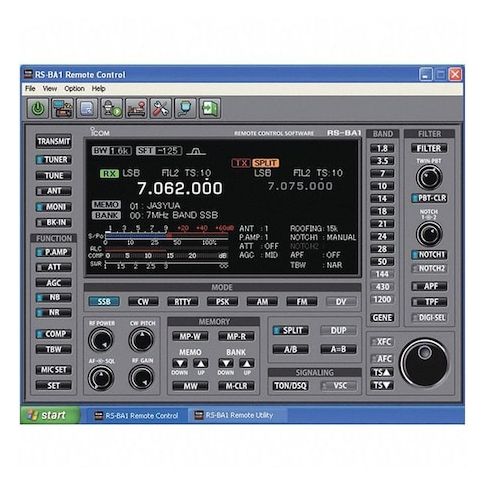Click the A=B equalize button
This screenshot has width=485, height=485.
pyautogui.click(x=338, y=349)
